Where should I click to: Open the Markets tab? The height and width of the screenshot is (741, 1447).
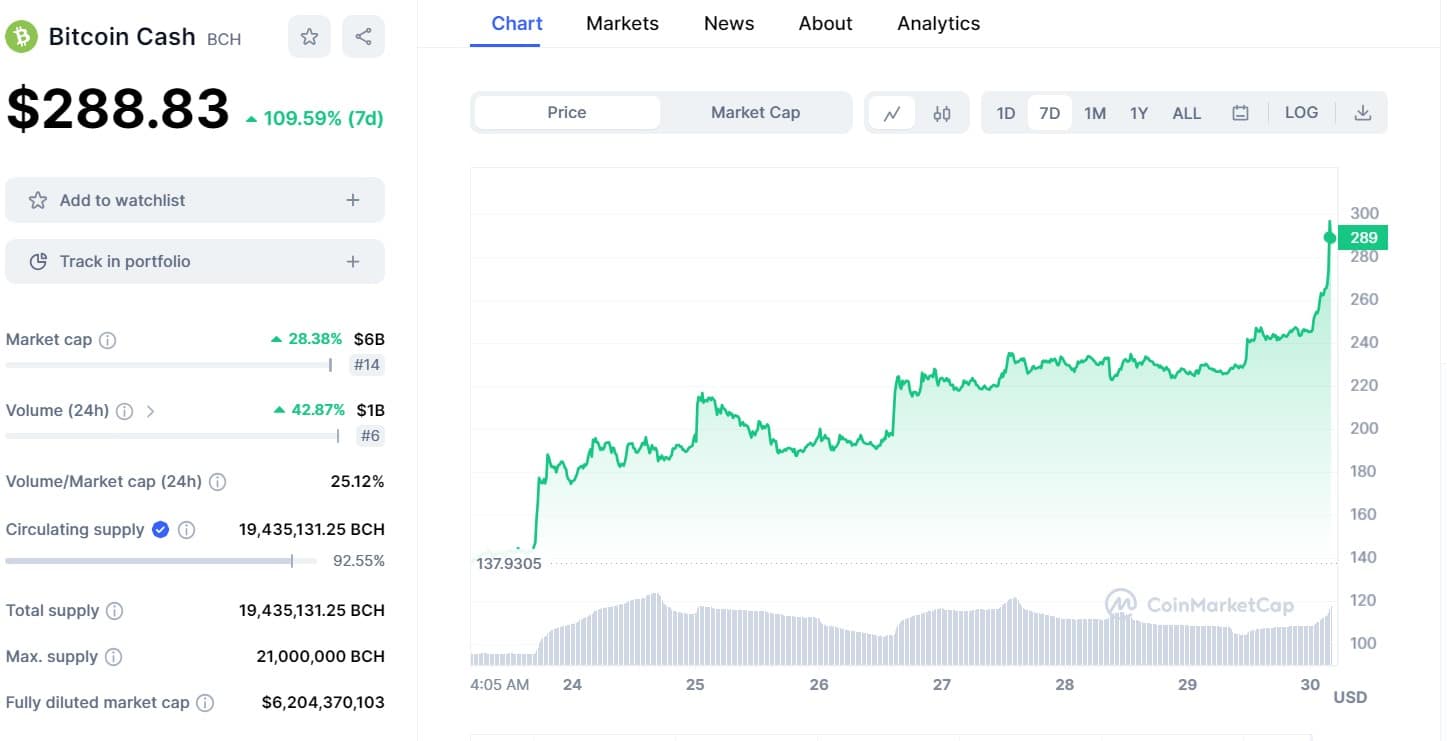point(622,24)
